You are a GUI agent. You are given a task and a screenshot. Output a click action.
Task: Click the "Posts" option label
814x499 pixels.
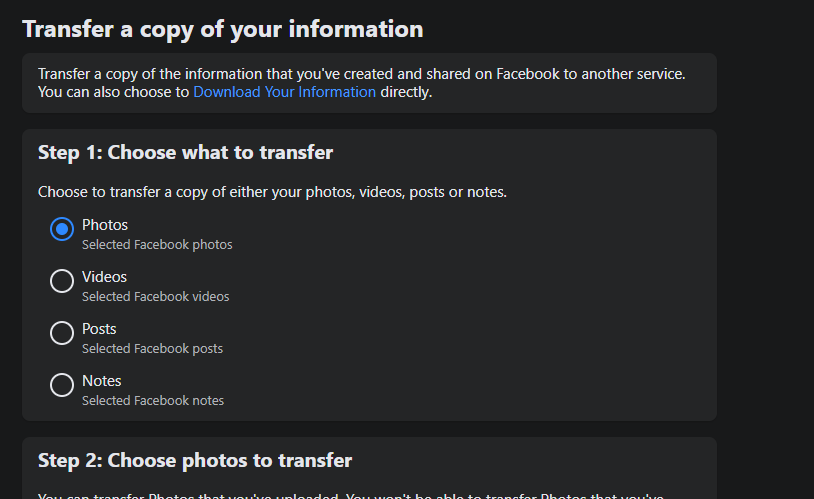click(x=99, y=329)
